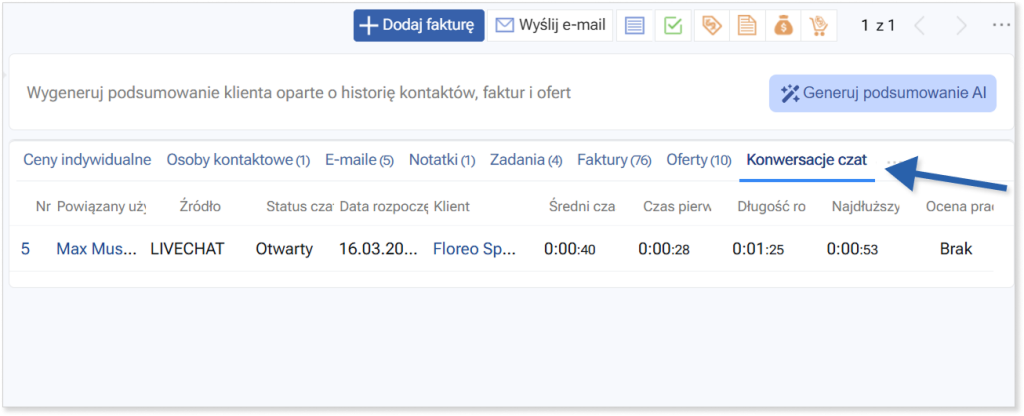Image resolution: width=1024 pixels, height=416 pixels.
Task: Open the Faktury tab
Action: (x=614, y=160)
